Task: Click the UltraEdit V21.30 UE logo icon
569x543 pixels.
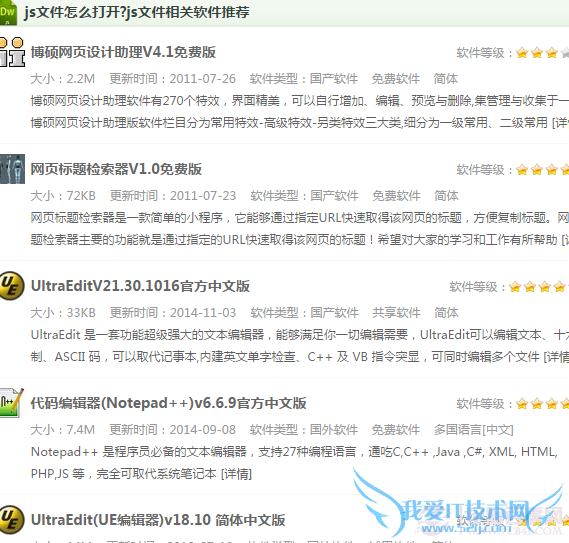Action: click(12, 286)
